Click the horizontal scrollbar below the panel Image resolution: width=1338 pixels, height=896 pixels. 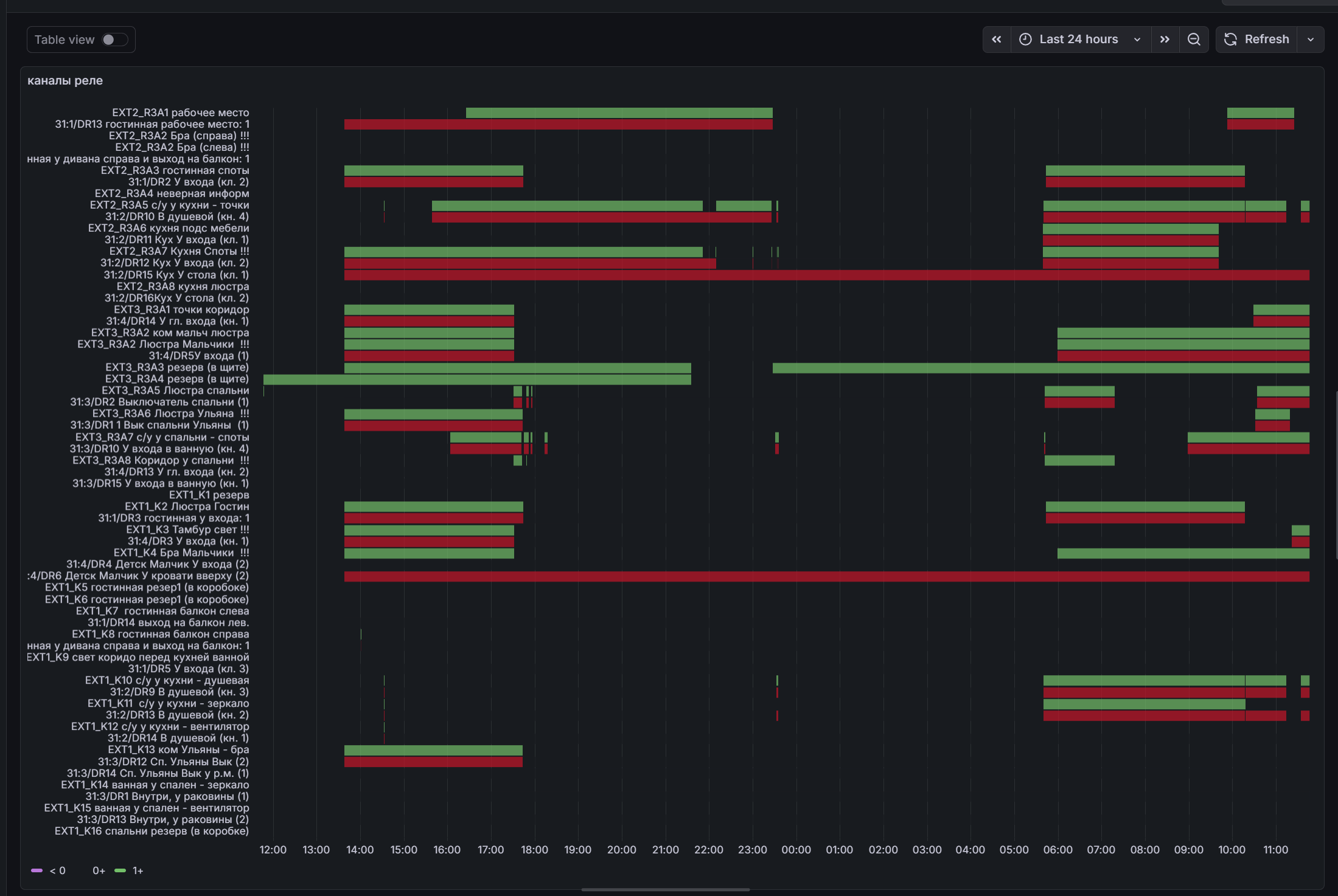pos(665,889)
